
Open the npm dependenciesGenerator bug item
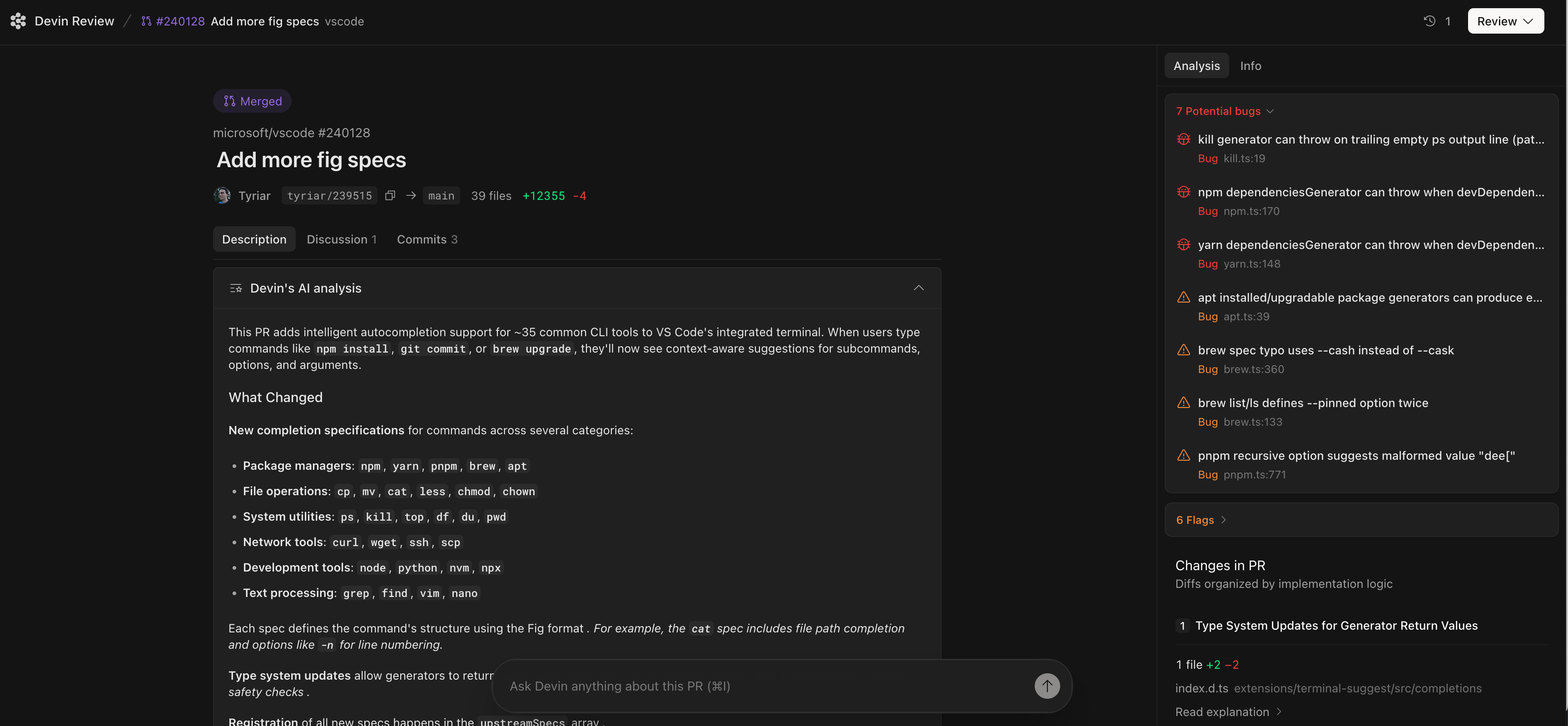1370,193
